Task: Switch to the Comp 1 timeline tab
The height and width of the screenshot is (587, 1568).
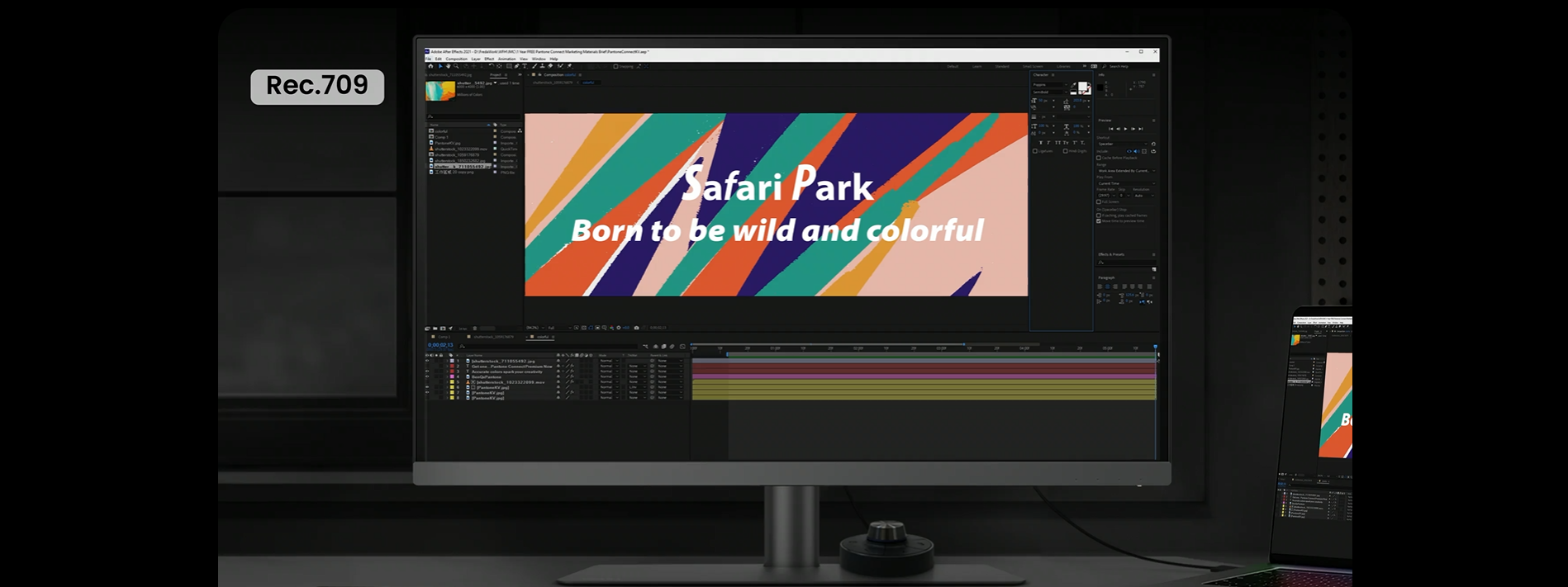Action: pyautogui.click(x=444, y=337)
